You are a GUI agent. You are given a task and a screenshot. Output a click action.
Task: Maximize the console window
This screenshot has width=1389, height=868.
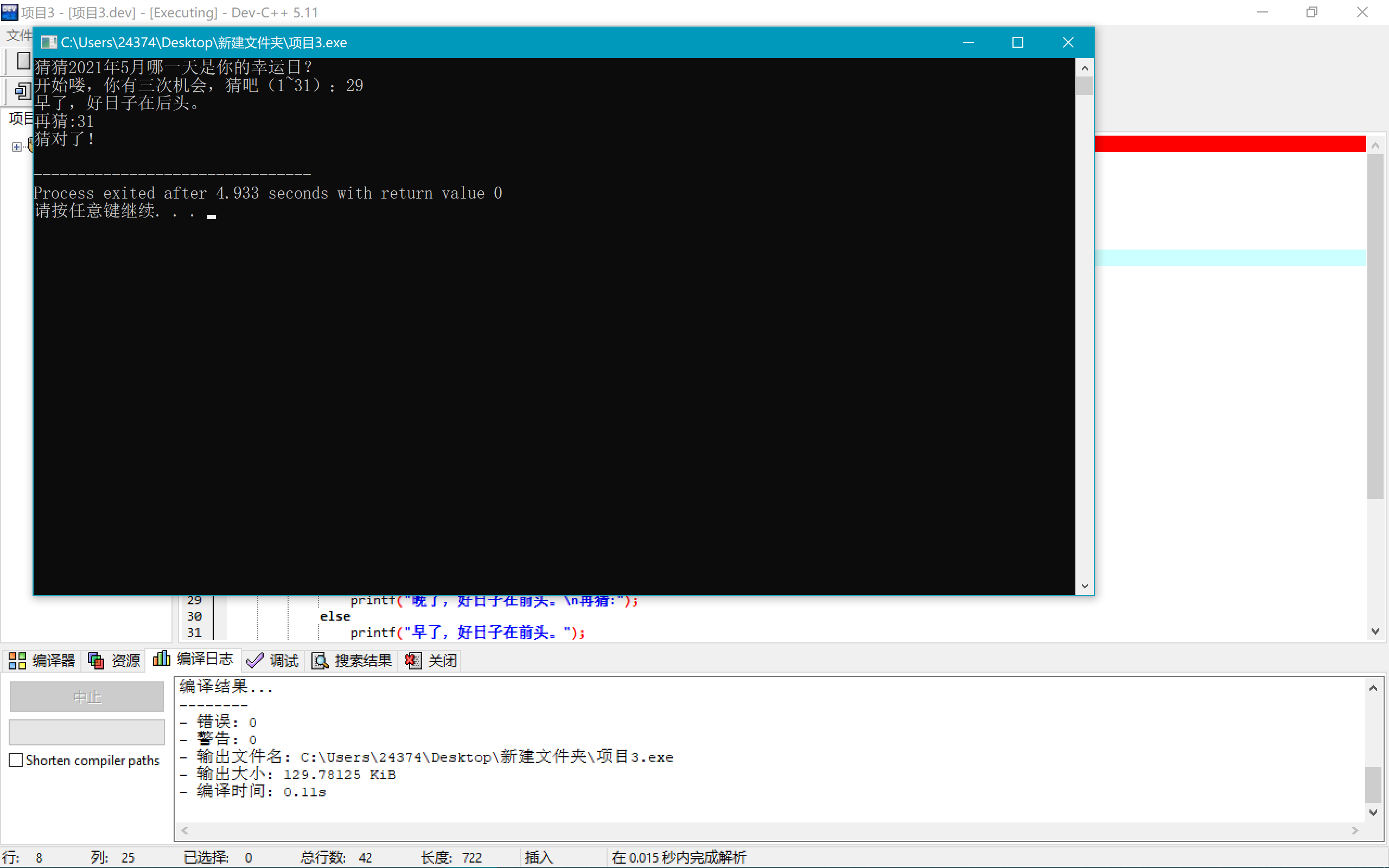pos(1017,42)
